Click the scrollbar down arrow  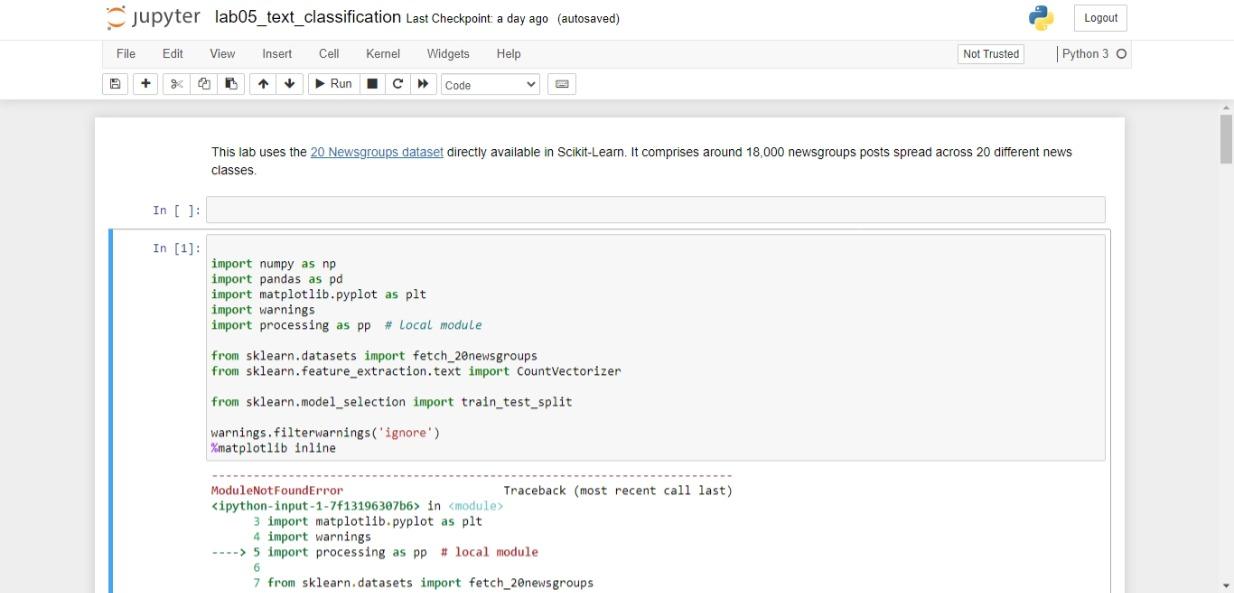[x=1225, y=585]
